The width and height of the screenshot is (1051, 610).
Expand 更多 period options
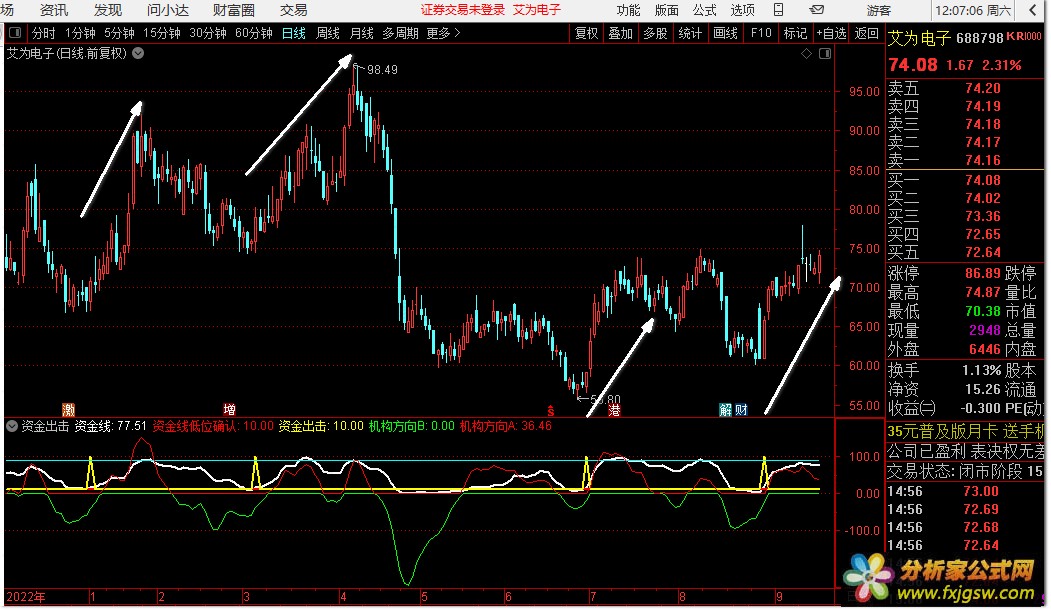click(443, 33)
